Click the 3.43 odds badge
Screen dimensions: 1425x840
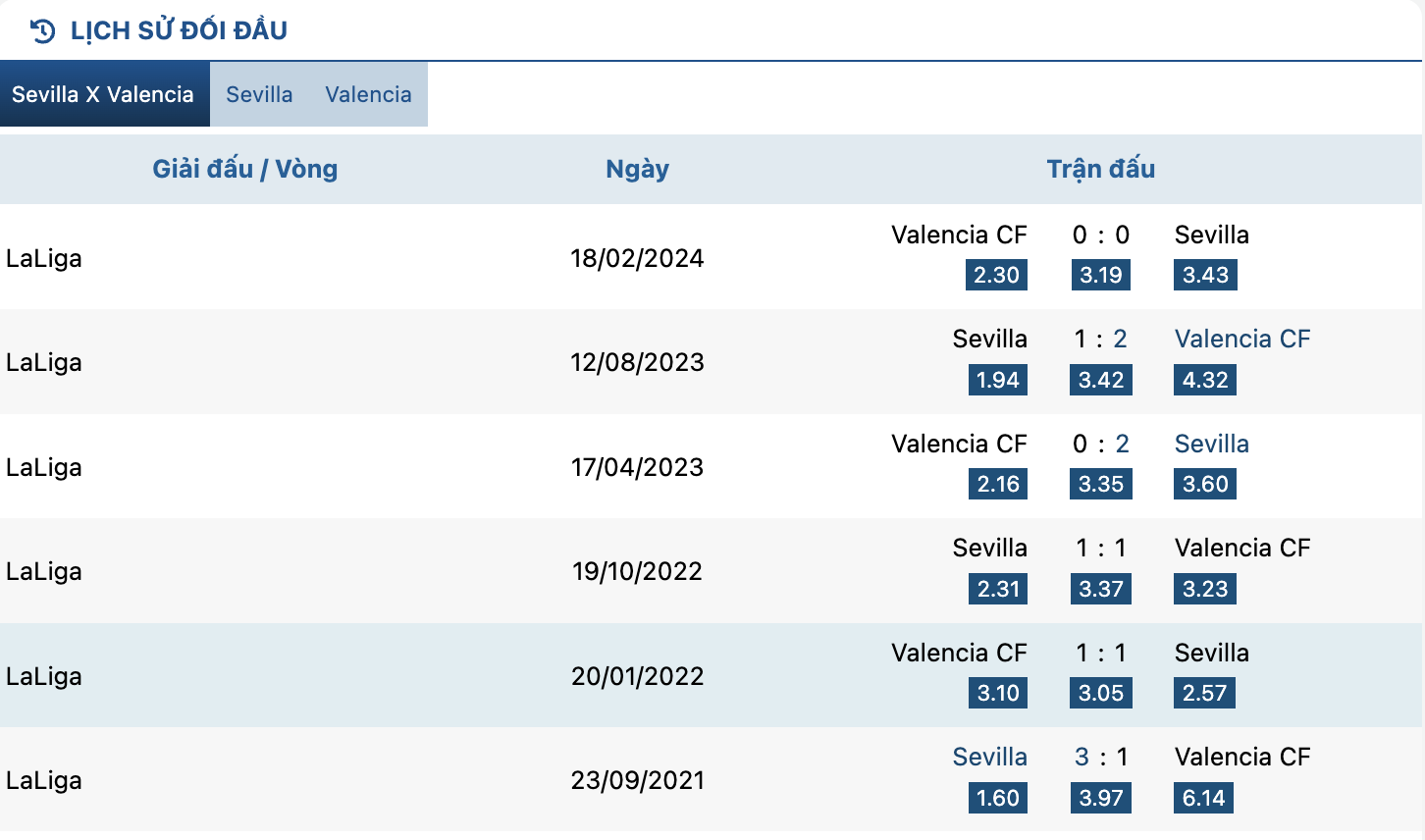(x=1205, y=275)
